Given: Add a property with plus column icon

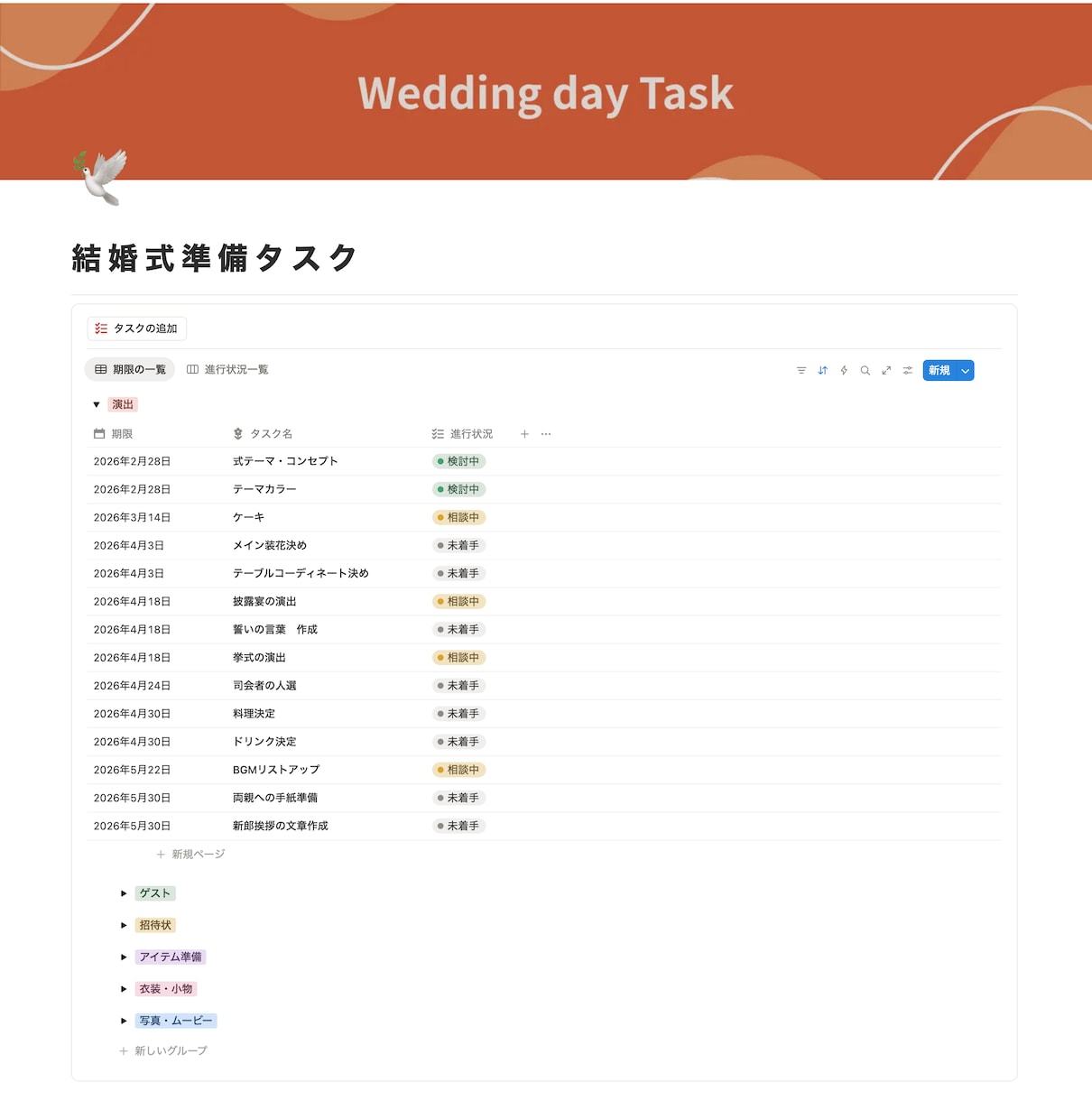Looking at the screenshot, I should pyautogui.click(x=524, y=434).
